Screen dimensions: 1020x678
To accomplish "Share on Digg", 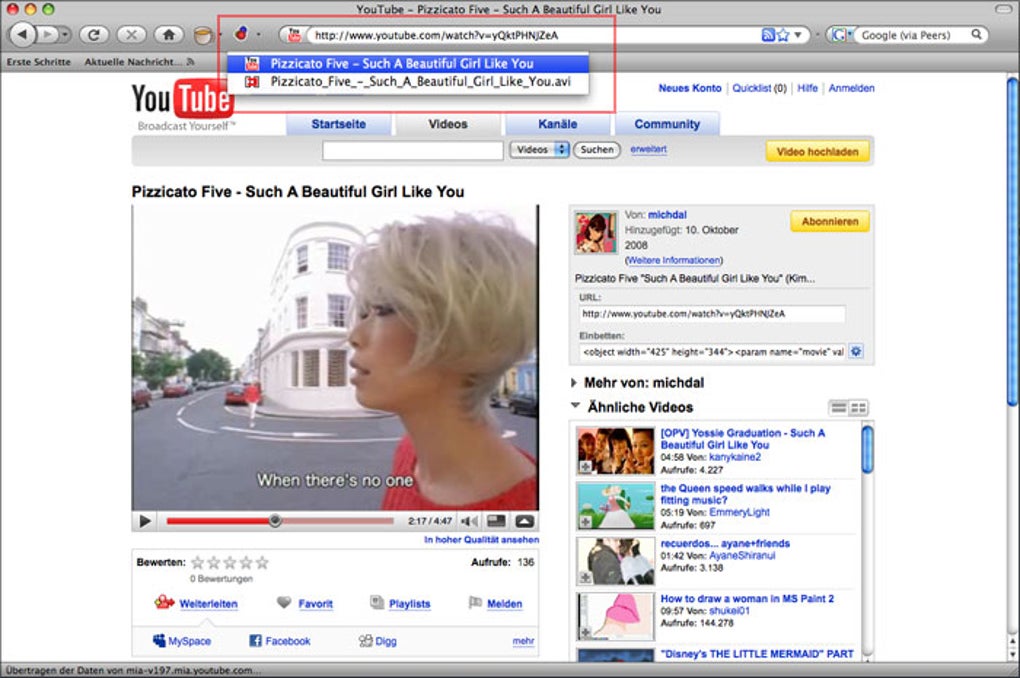I will [377, 641].
